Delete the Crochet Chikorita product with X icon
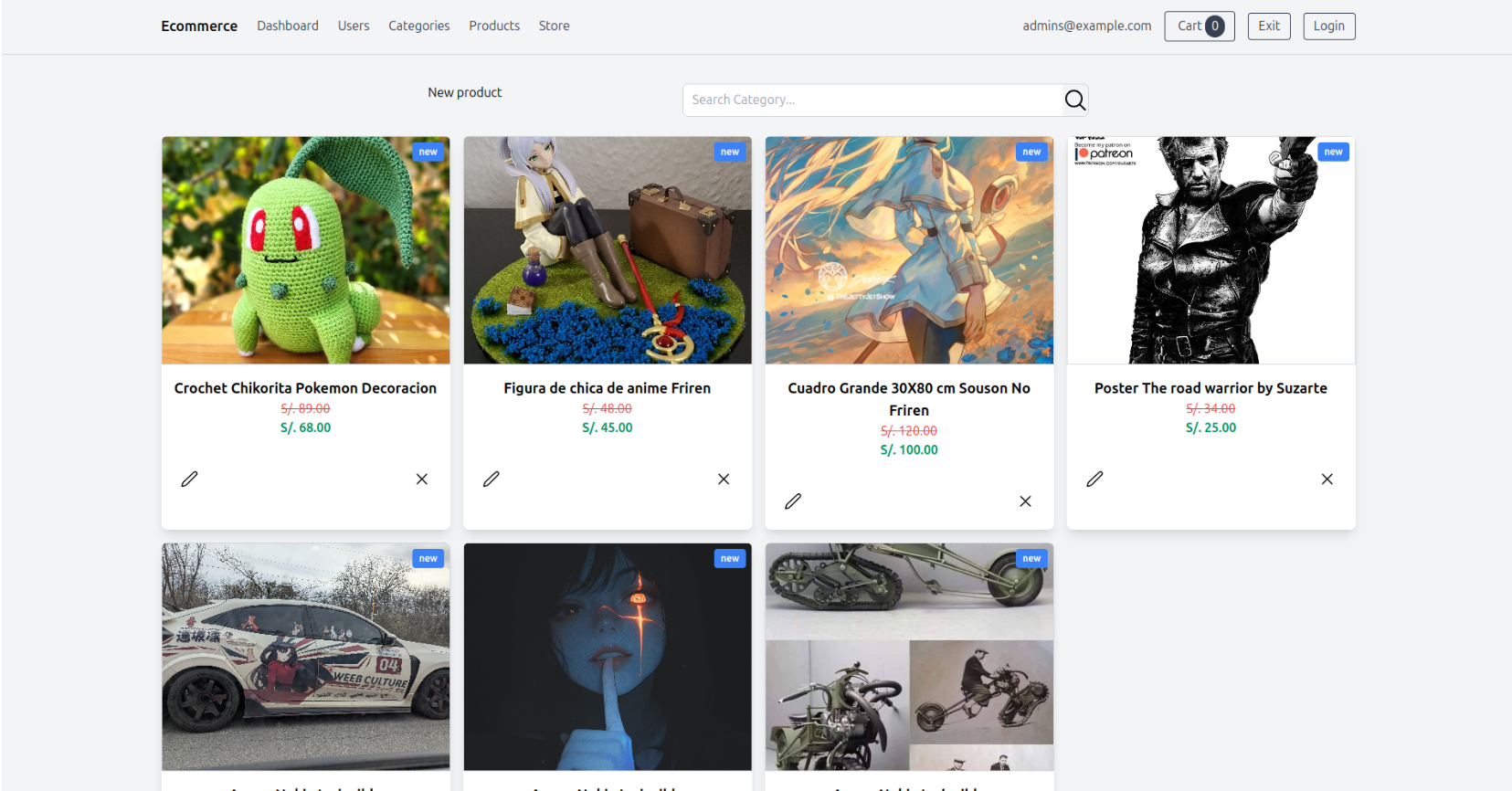This screenshot has height=791, width=1512. (422, 479)
